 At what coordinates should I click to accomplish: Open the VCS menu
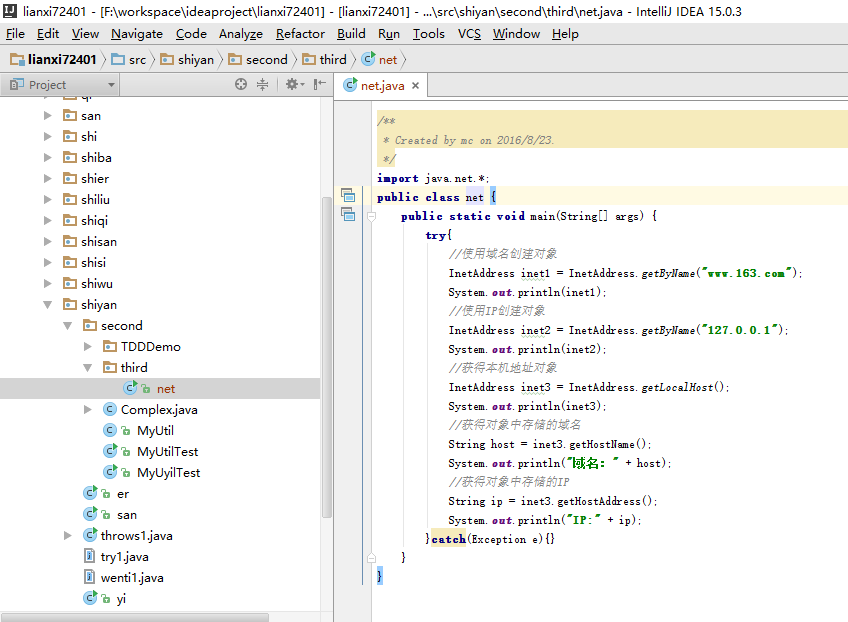pos(469,34)
